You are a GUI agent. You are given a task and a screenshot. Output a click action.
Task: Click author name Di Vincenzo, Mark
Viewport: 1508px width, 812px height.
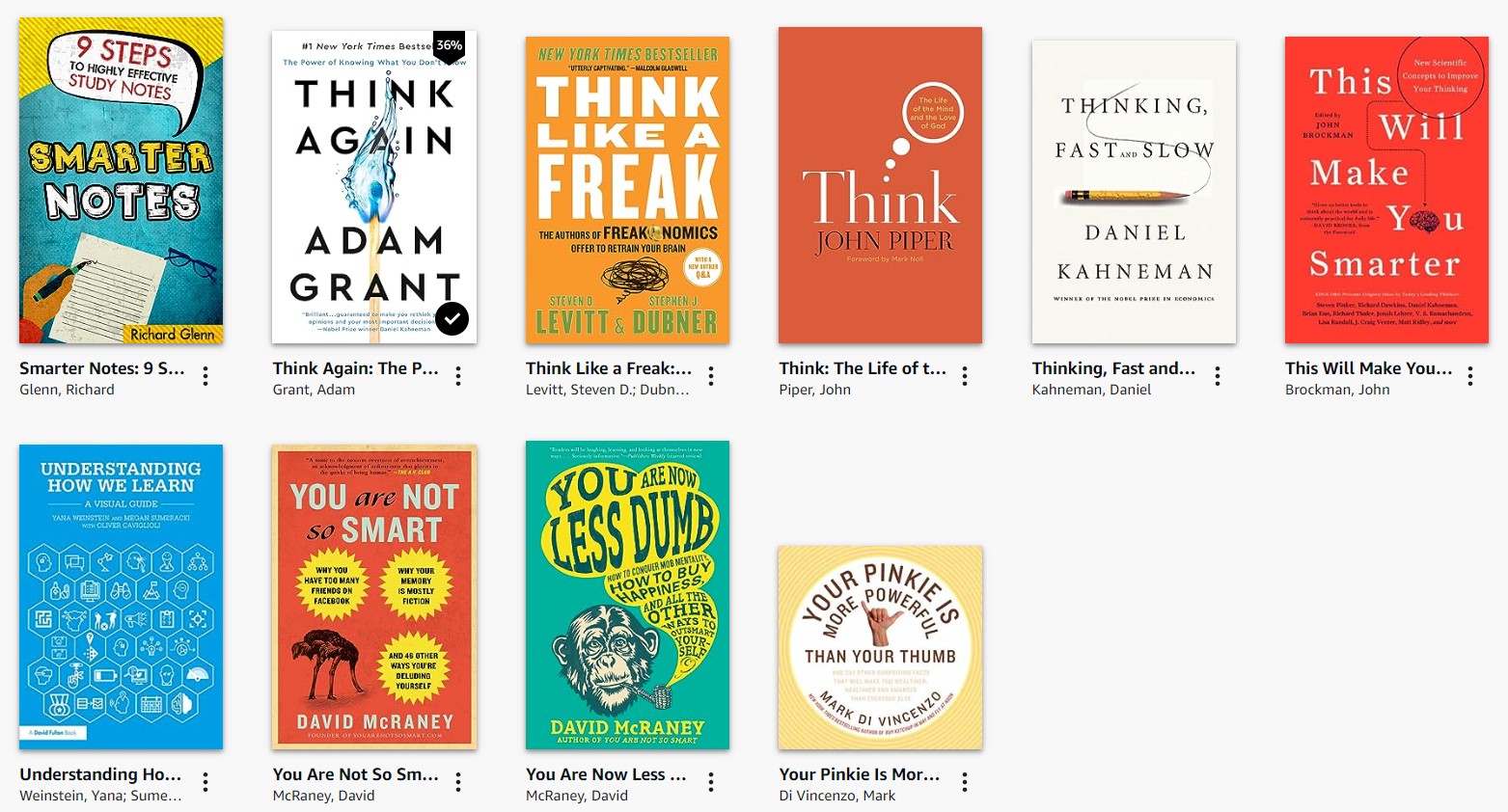pyautogui.click(x=837, y=796)
